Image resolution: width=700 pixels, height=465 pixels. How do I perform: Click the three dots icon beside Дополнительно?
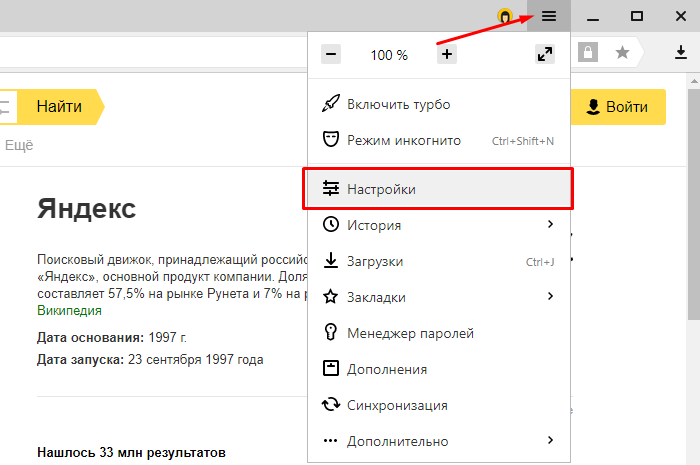pyautogui.click(x=331, y=441)
